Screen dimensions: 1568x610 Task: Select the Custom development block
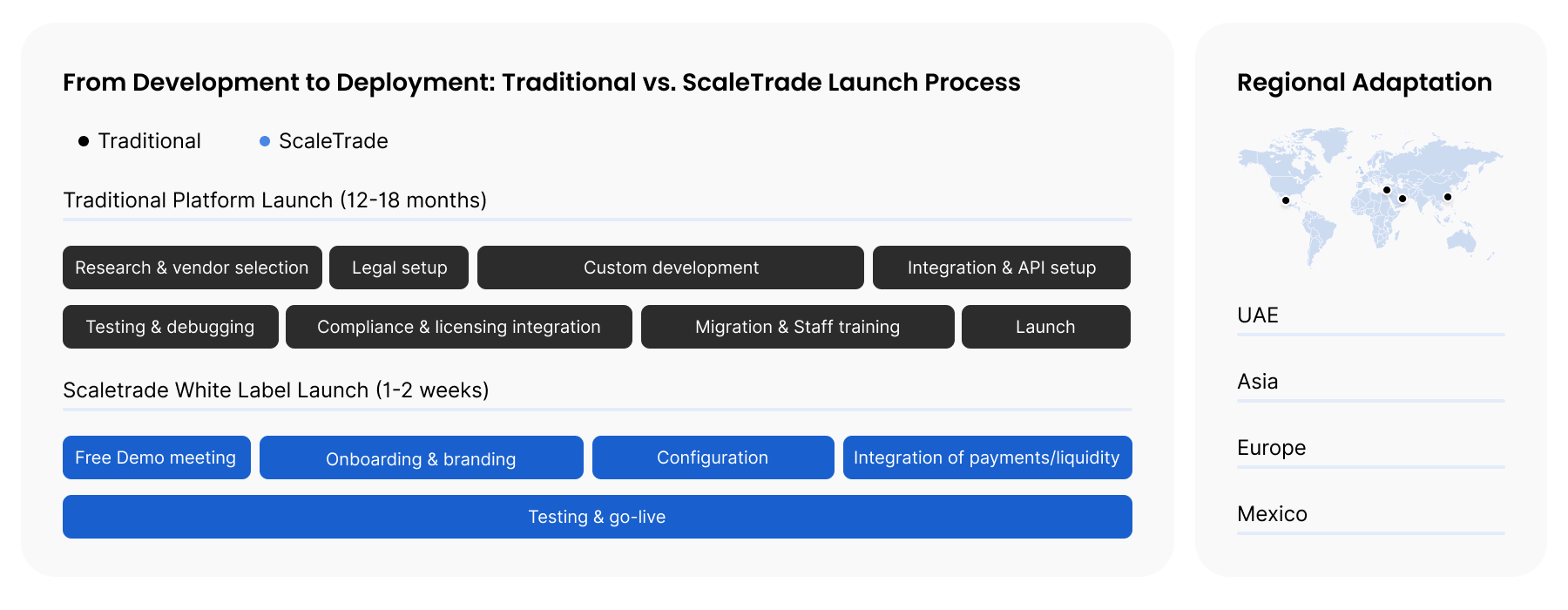[x=671, y=268]
